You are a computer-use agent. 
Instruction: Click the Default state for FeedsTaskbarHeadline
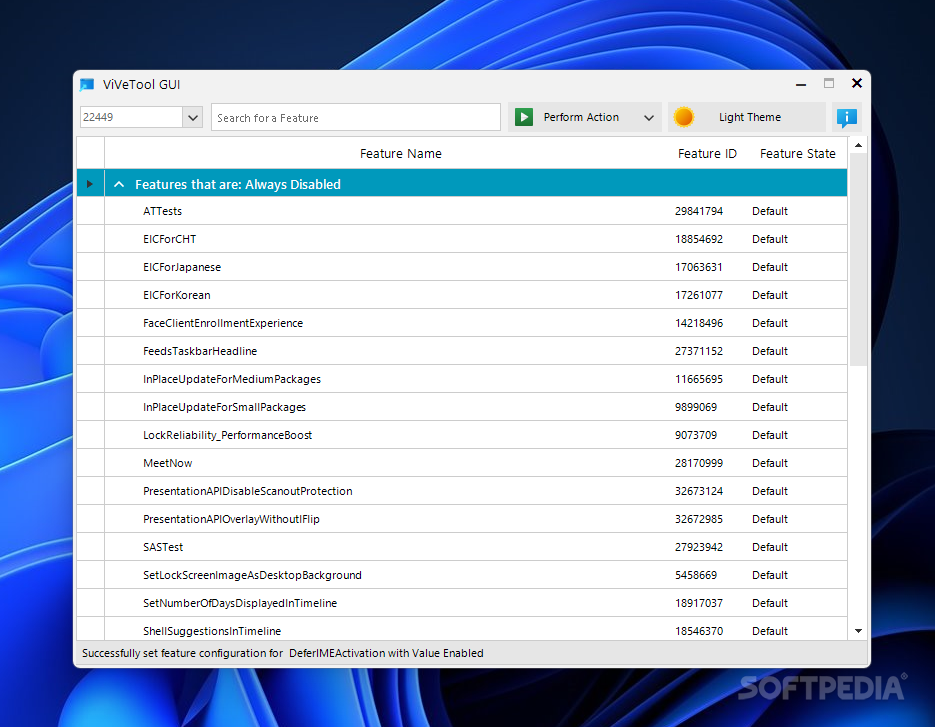[x=770, y=351]
